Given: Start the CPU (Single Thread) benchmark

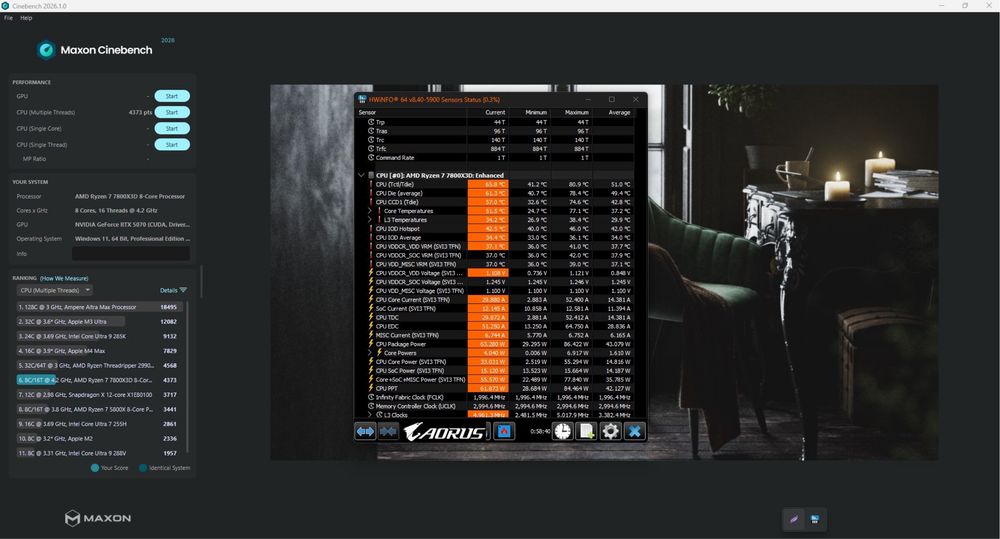Looking at the screenshot, I should pyautogui.click(x=172, y=145).
